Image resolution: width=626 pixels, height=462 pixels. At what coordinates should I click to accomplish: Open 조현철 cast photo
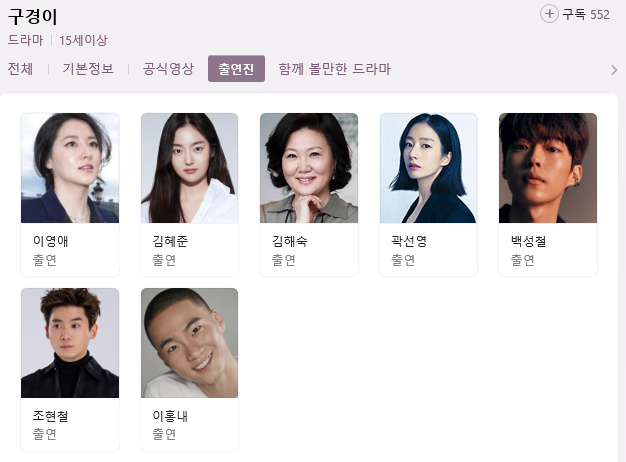click(x=70, y=343)
